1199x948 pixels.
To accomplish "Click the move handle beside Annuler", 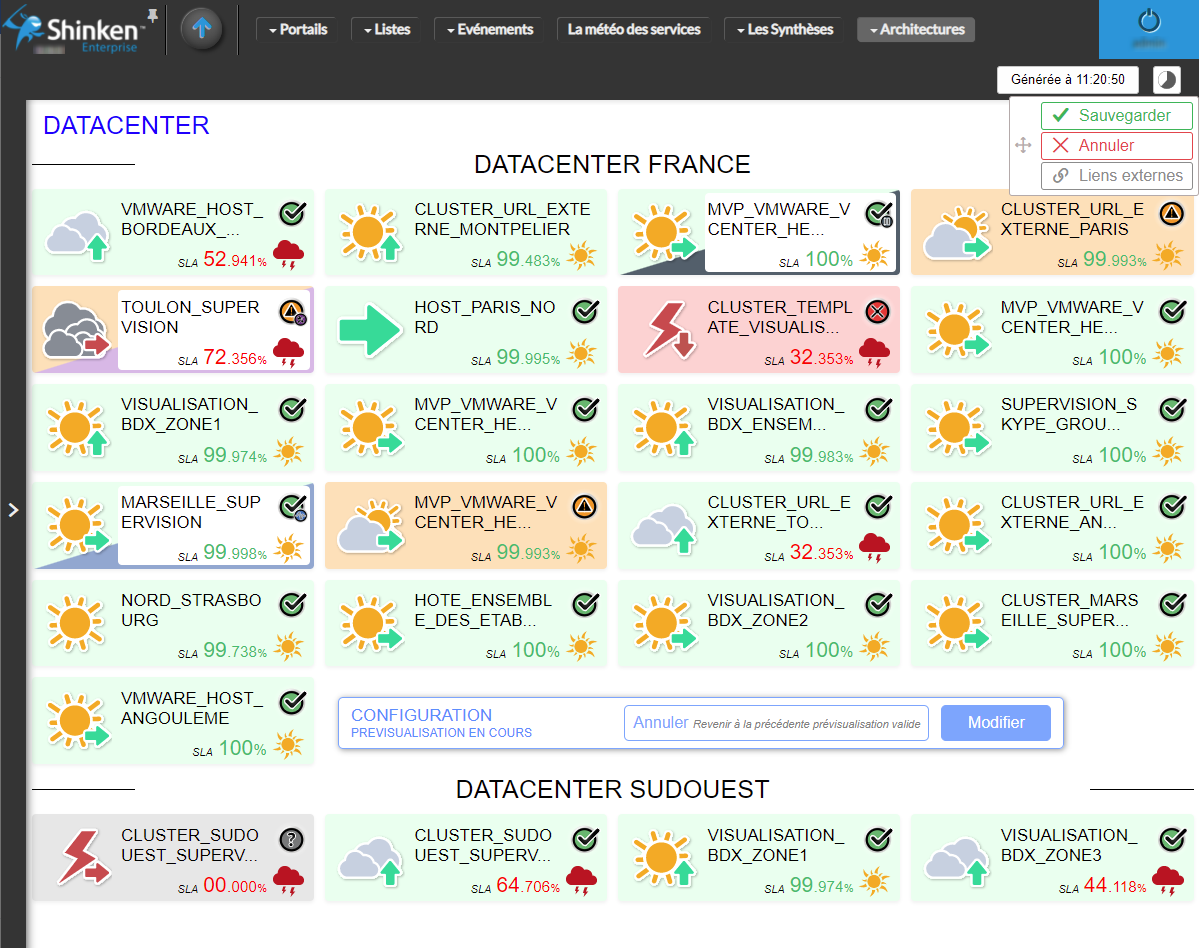I will (1023, 146).
